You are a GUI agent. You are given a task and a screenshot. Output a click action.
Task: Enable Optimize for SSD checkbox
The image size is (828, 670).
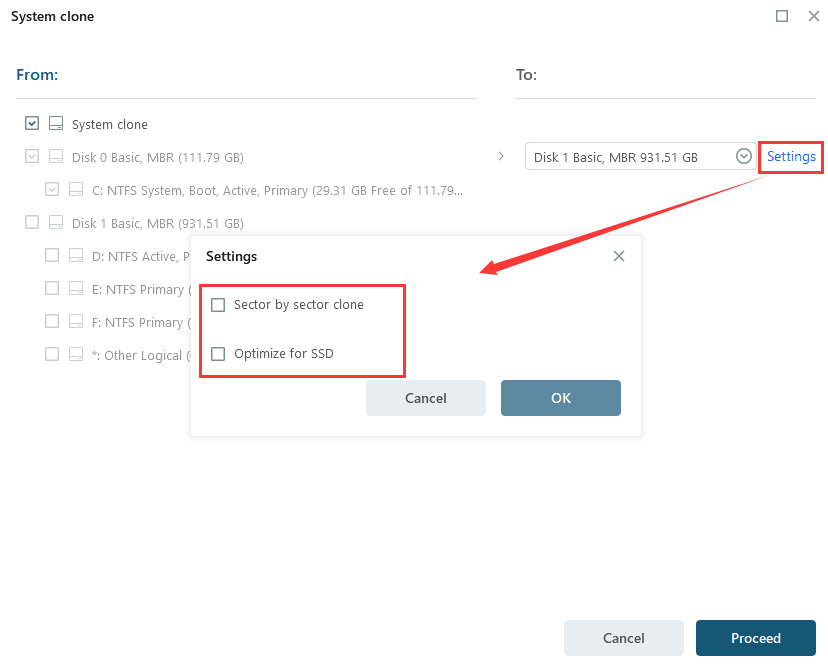[x=218, y=354]
